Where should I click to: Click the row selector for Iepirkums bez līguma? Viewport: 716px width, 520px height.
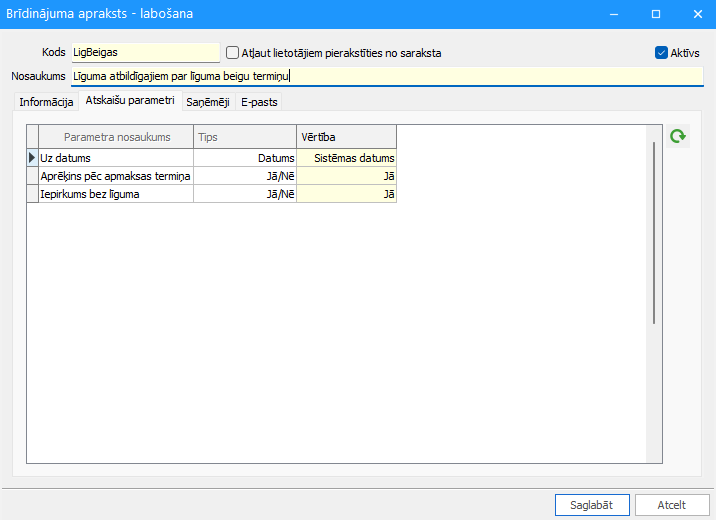pyautogui.click(x=32, y=194)
